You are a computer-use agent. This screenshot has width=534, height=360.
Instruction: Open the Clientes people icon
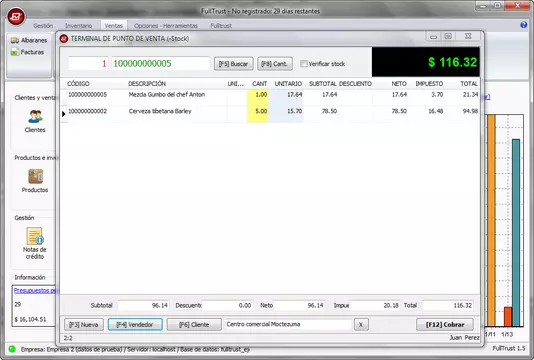tap(35, 116)
